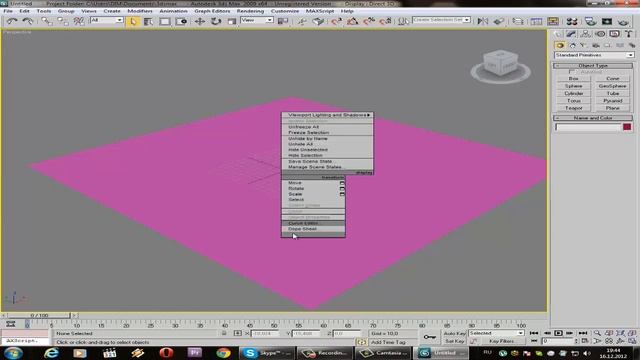Click the Rendered Frame Window icon
Image resolution: width=640 pixels, height=360 pixels.
(x=607, y=21)
